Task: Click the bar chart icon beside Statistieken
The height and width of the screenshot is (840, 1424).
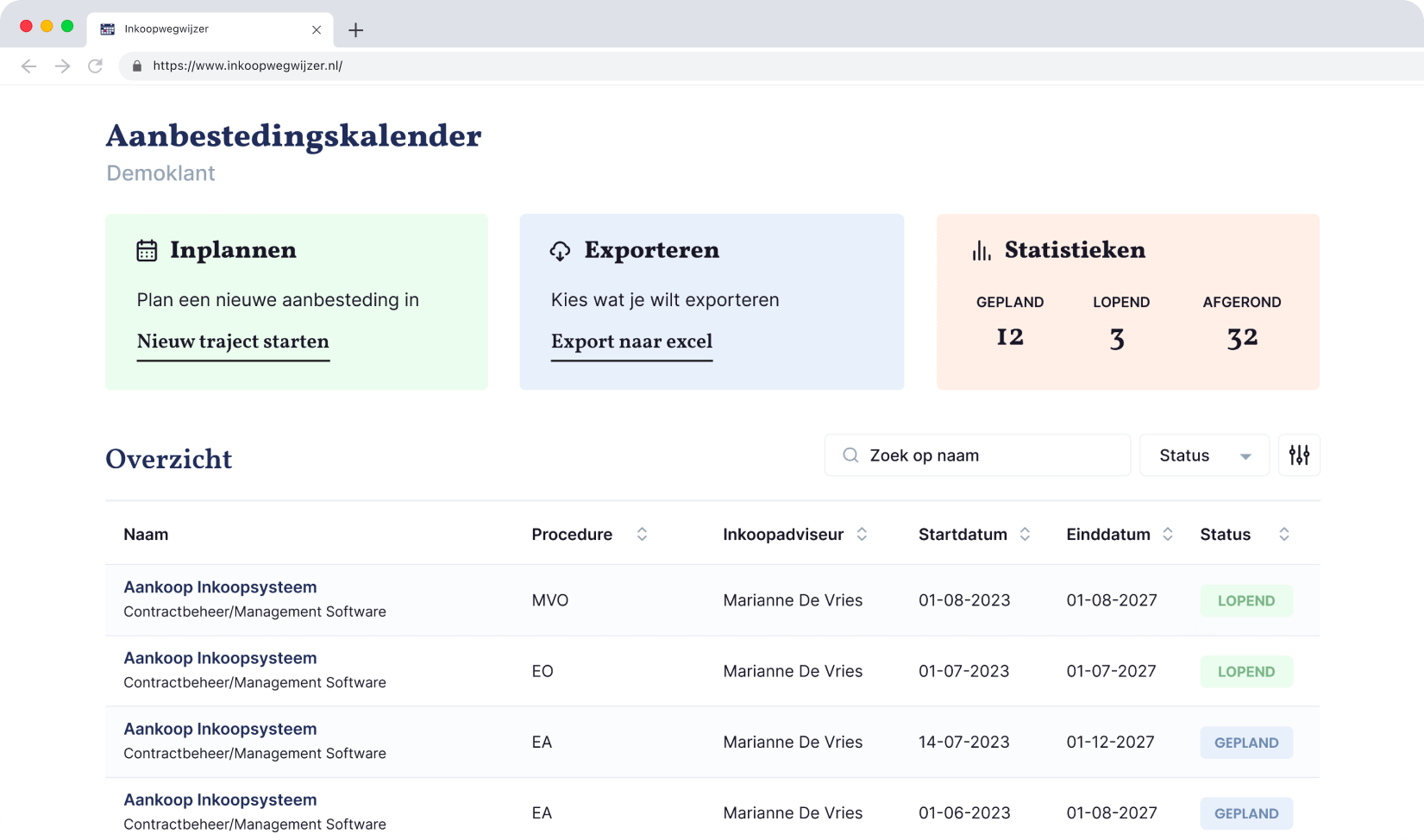Action: [982, 251]
